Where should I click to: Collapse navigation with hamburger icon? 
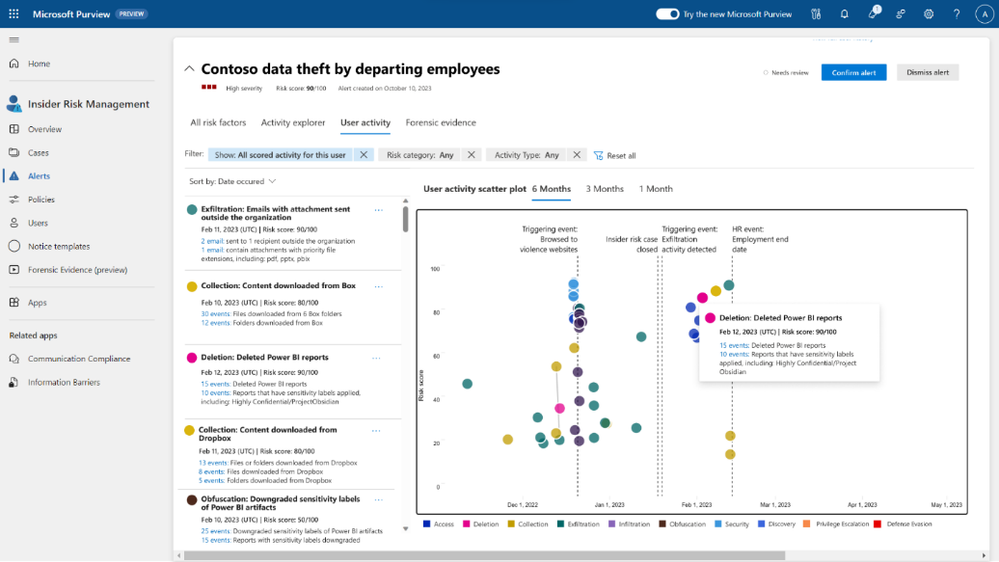(x=14, y=40)
